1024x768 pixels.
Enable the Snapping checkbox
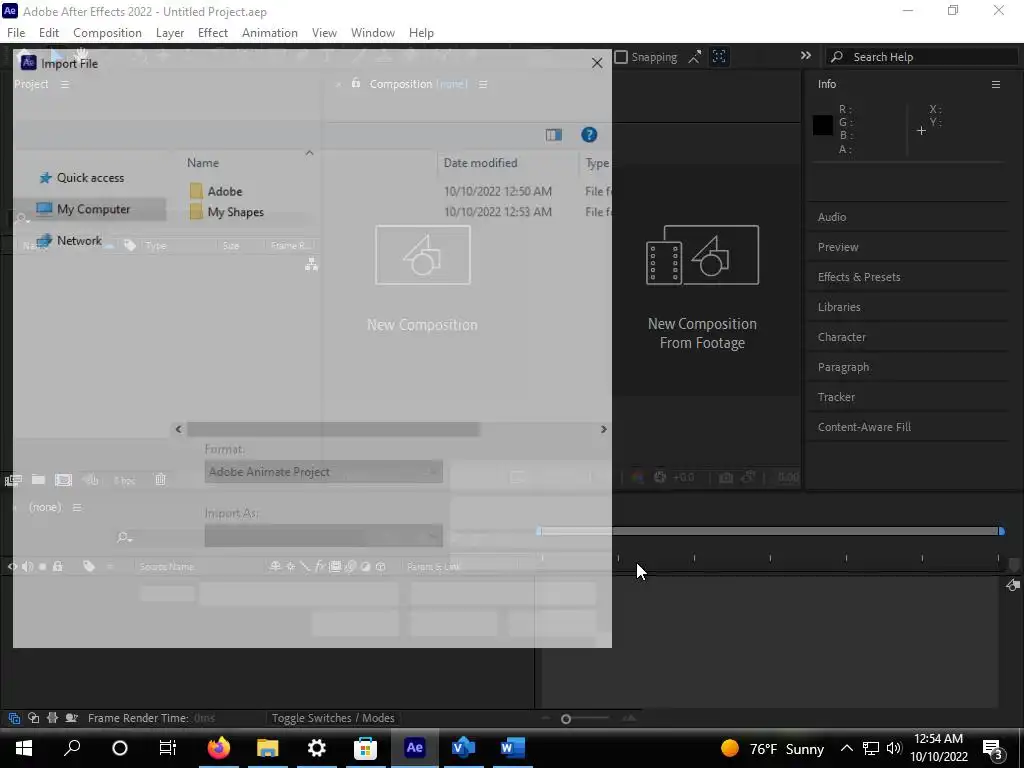621,57
